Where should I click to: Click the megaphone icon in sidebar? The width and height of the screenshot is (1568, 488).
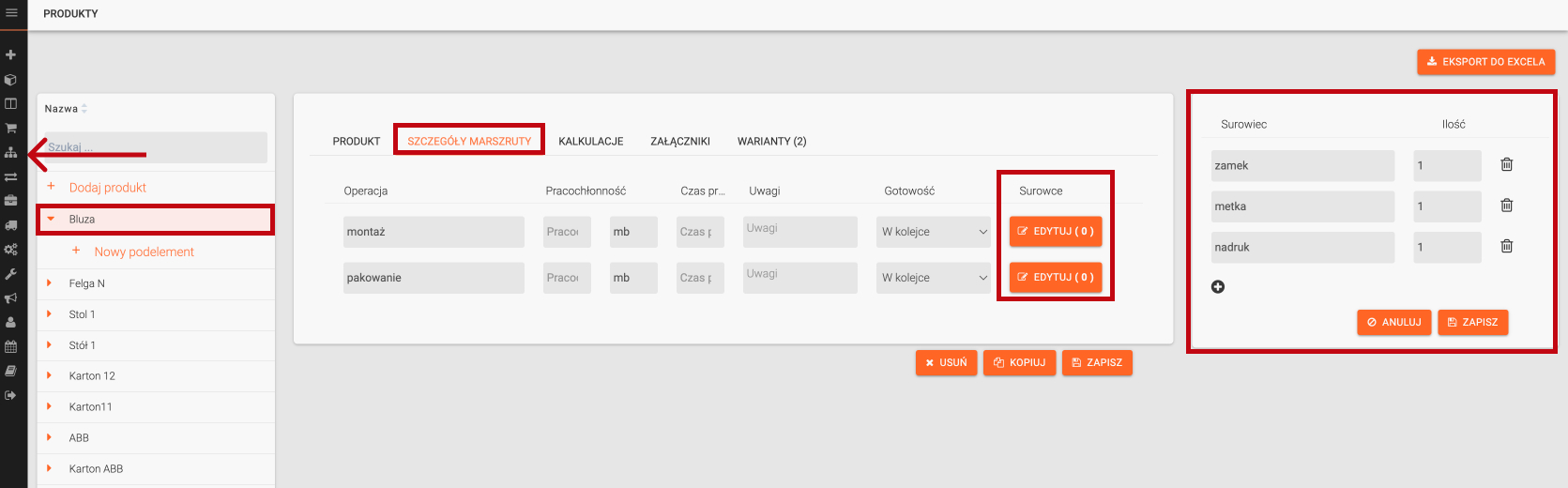pyautogui.click(x=11, y=298)
